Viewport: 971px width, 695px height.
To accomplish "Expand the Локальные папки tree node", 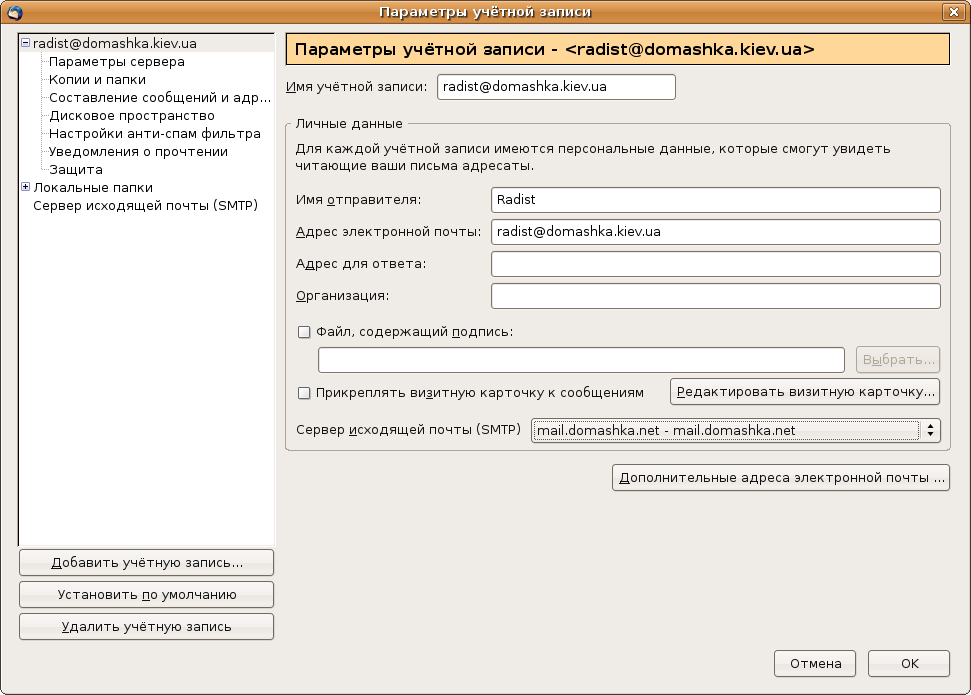I will 25,187.
